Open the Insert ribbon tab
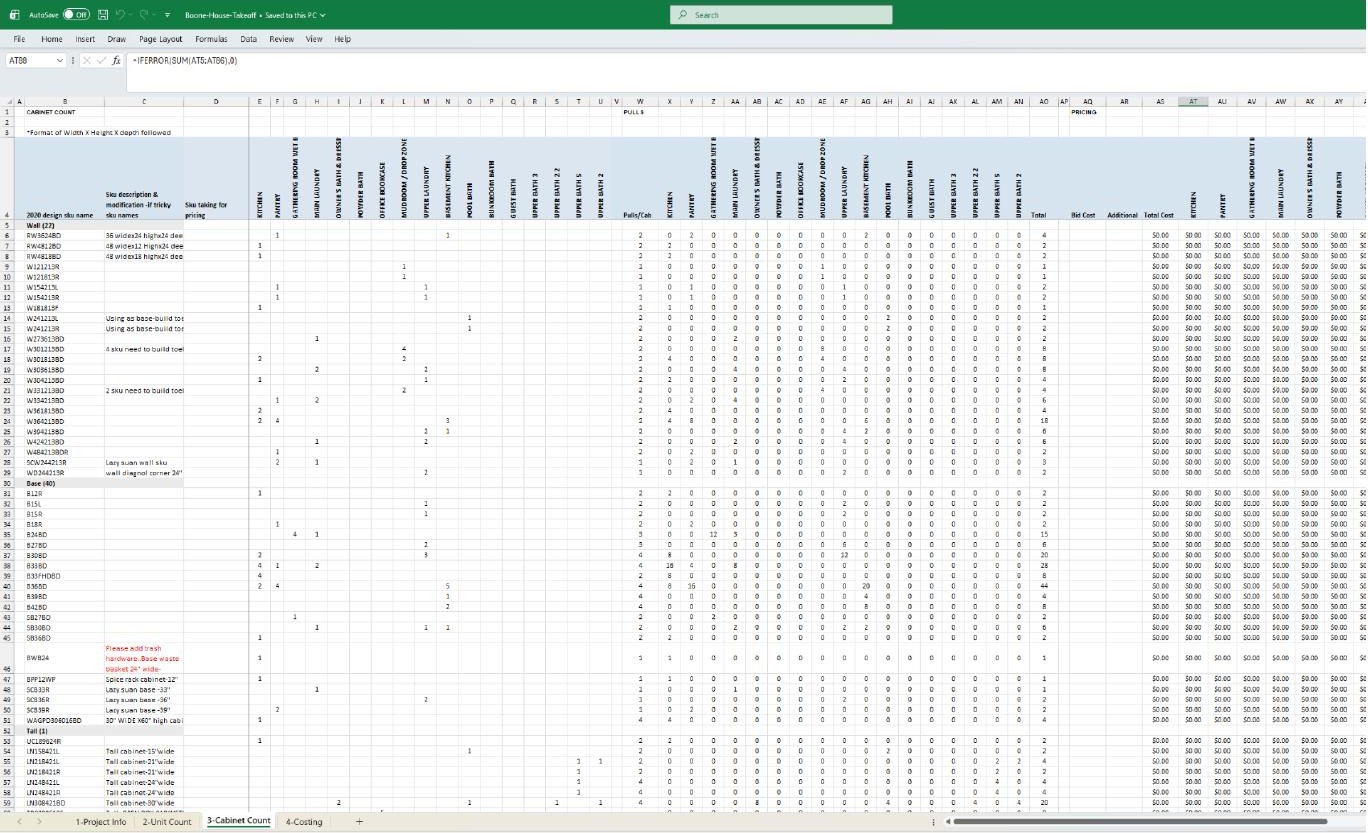The image size is (1368, 833). click(x=85, y=39)
